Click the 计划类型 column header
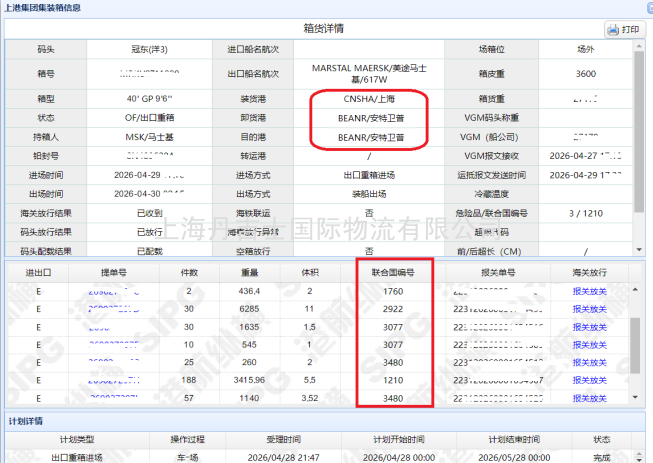The image size is (653, 463). (77, 439)
